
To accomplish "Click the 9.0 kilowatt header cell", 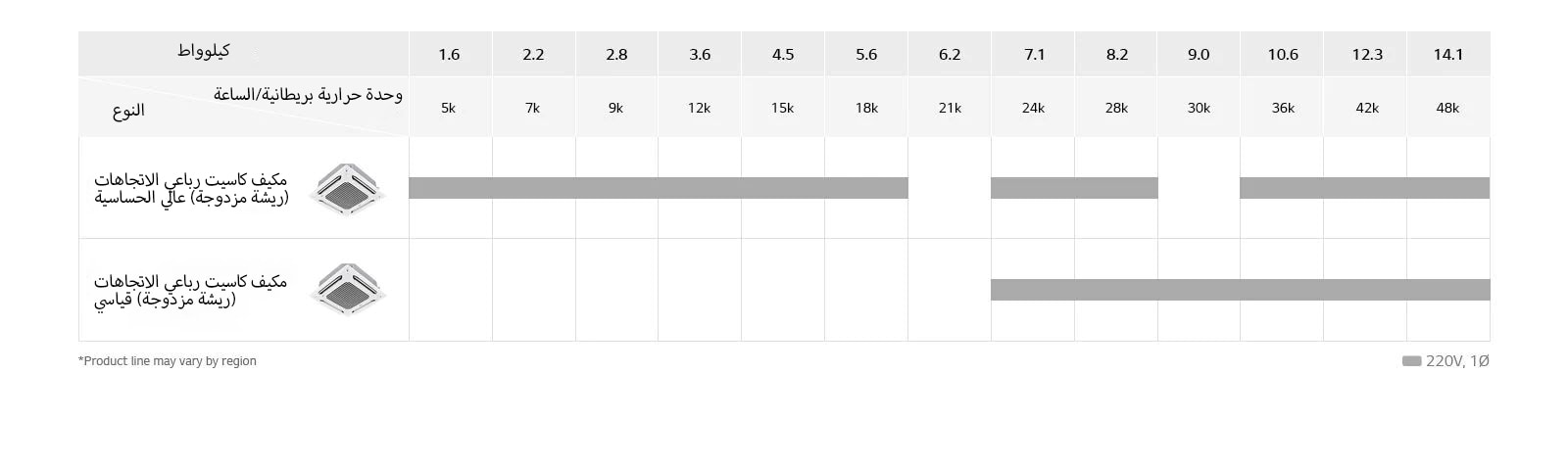I will point(1198,55).
